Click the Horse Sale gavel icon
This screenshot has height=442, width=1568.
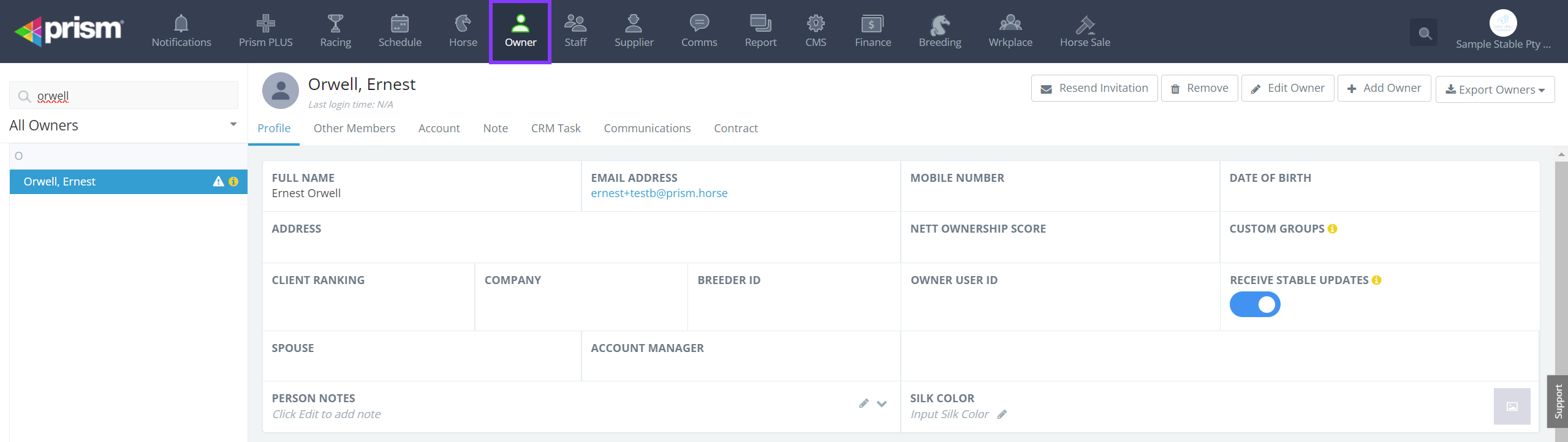[1085, 24]
